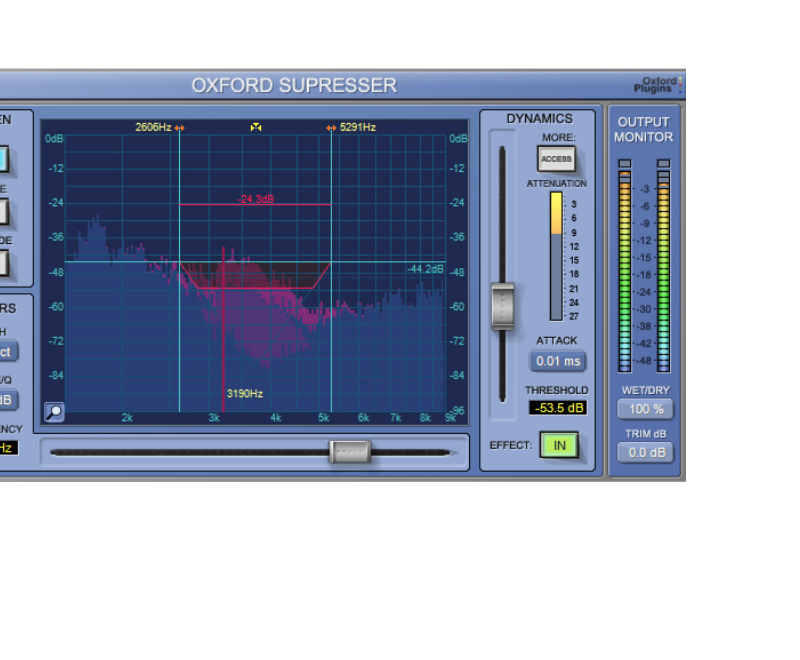Screen dimensions: 800x660
Task: Click the right output meter clip indicator
Action: [x=663, y=163]
